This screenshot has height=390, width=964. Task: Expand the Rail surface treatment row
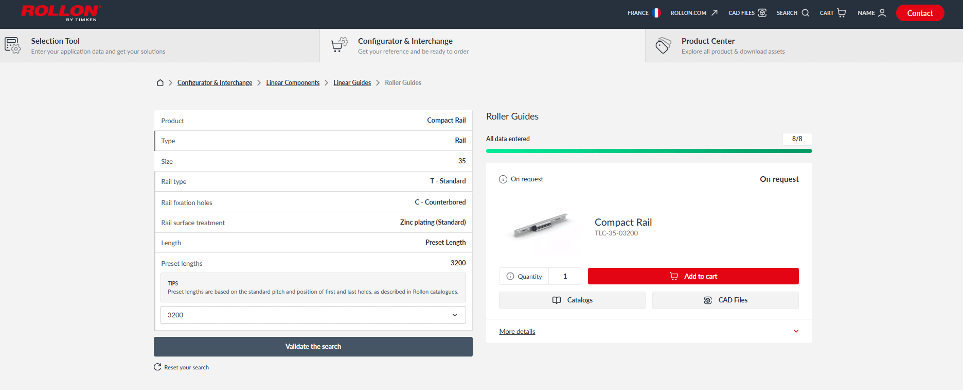pyautogui.click(x=313, y=222)
